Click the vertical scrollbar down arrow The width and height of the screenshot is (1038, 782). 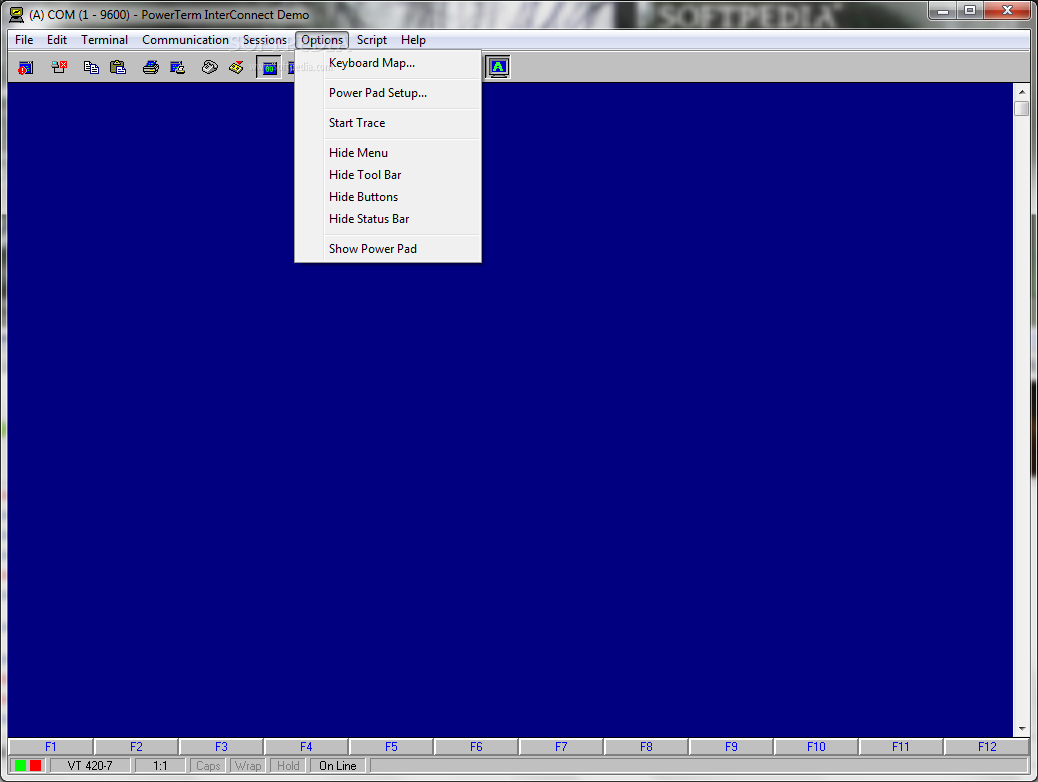[1022, 728]
